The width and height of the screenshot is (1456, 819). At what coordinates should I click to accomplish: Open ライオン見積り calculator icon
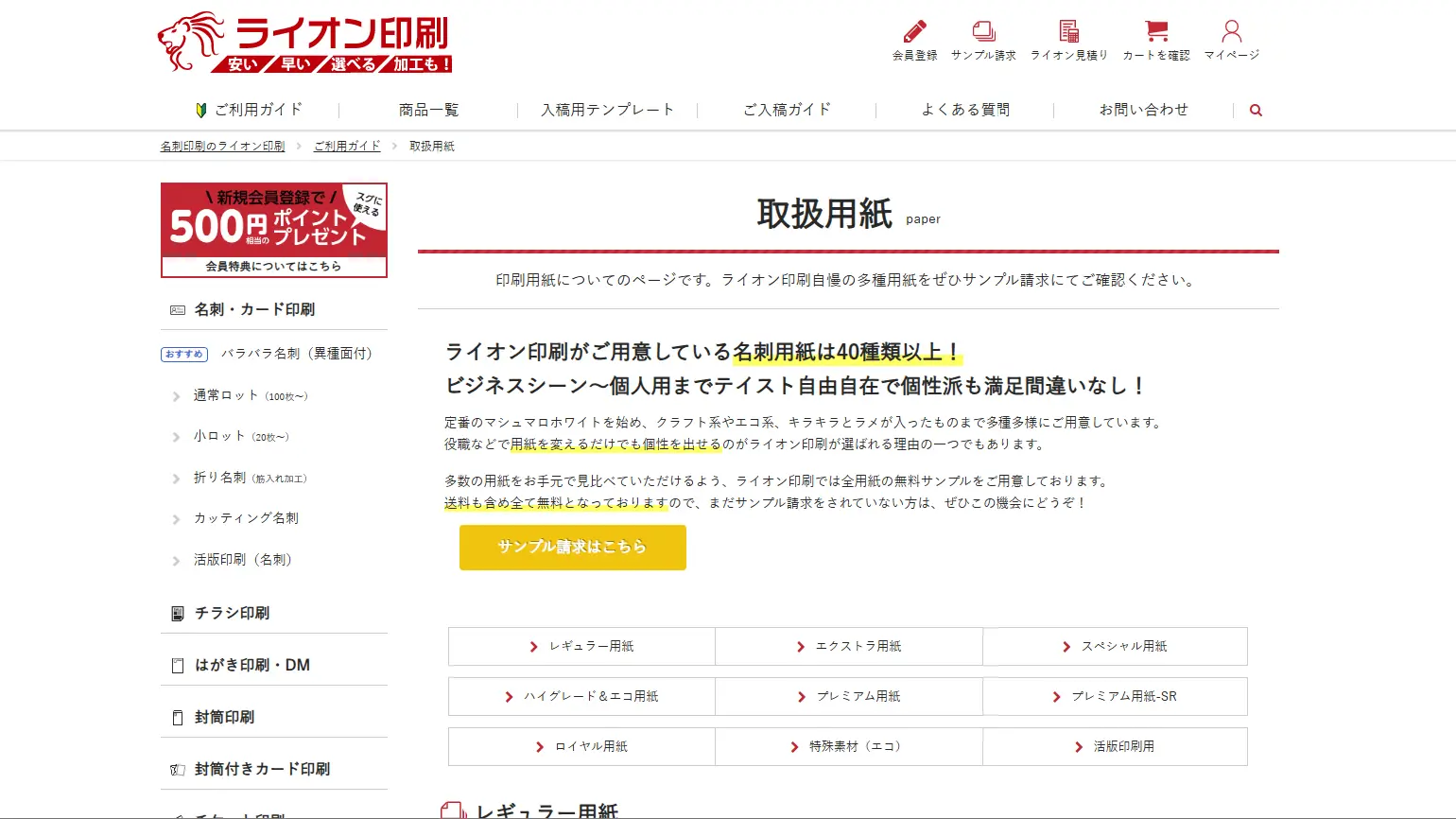click(1069, 31)
